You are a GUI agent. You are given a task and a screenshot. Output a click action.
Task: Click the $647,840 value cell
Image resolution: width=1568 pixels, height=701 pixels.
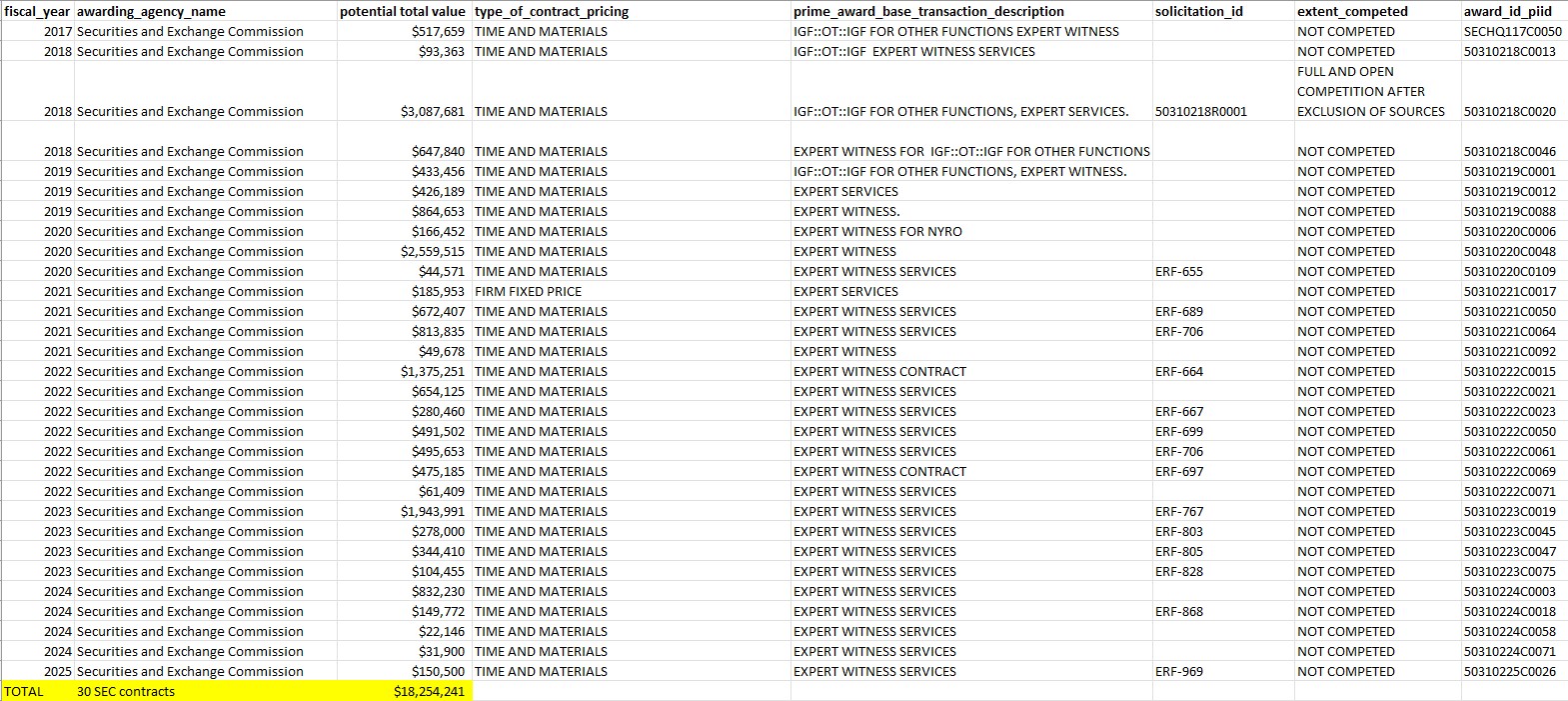[x=404, y=141]
